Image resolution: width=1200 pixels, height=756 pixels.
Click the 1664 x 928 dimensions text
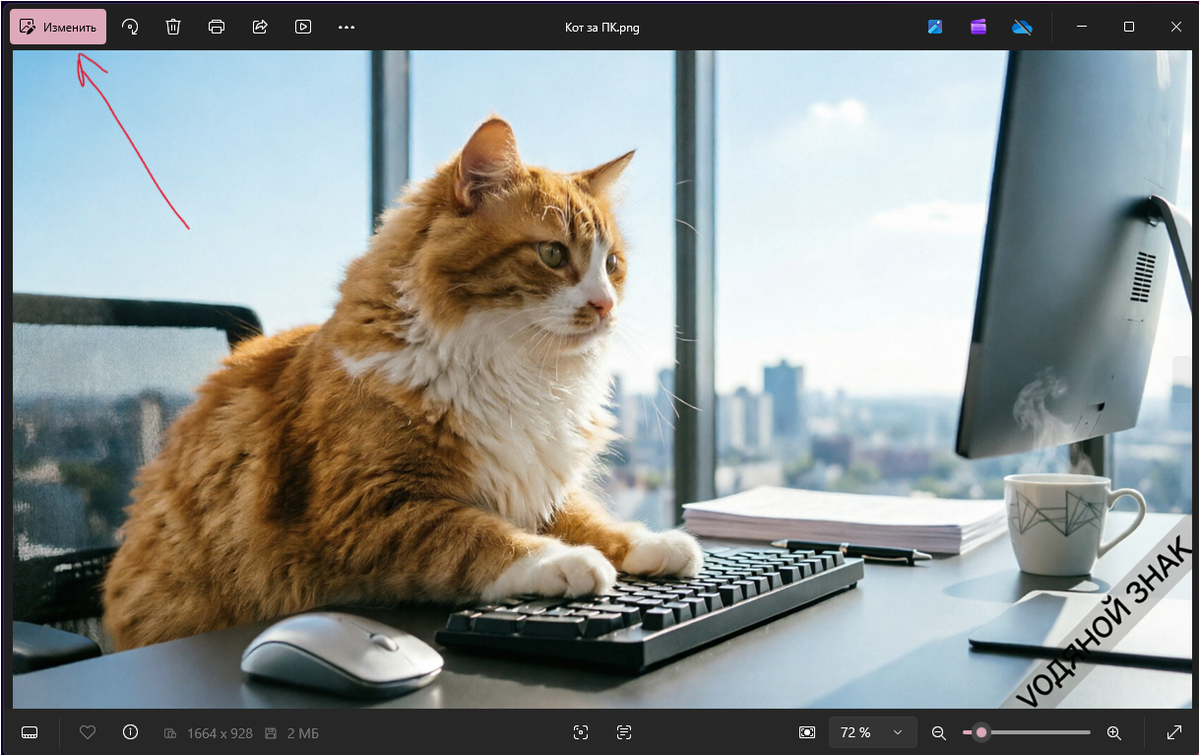(220, 733)
